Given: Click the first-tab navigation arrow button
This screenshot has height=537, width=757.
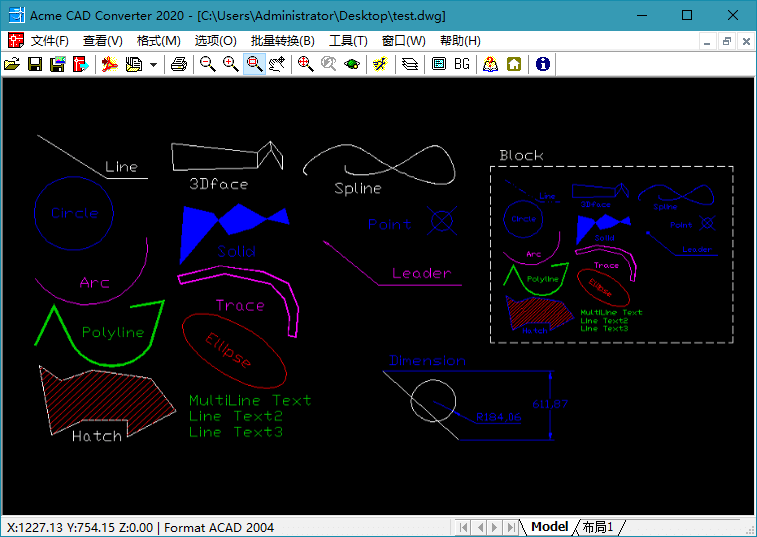Looking at the screenshot, I should [464, 527].
